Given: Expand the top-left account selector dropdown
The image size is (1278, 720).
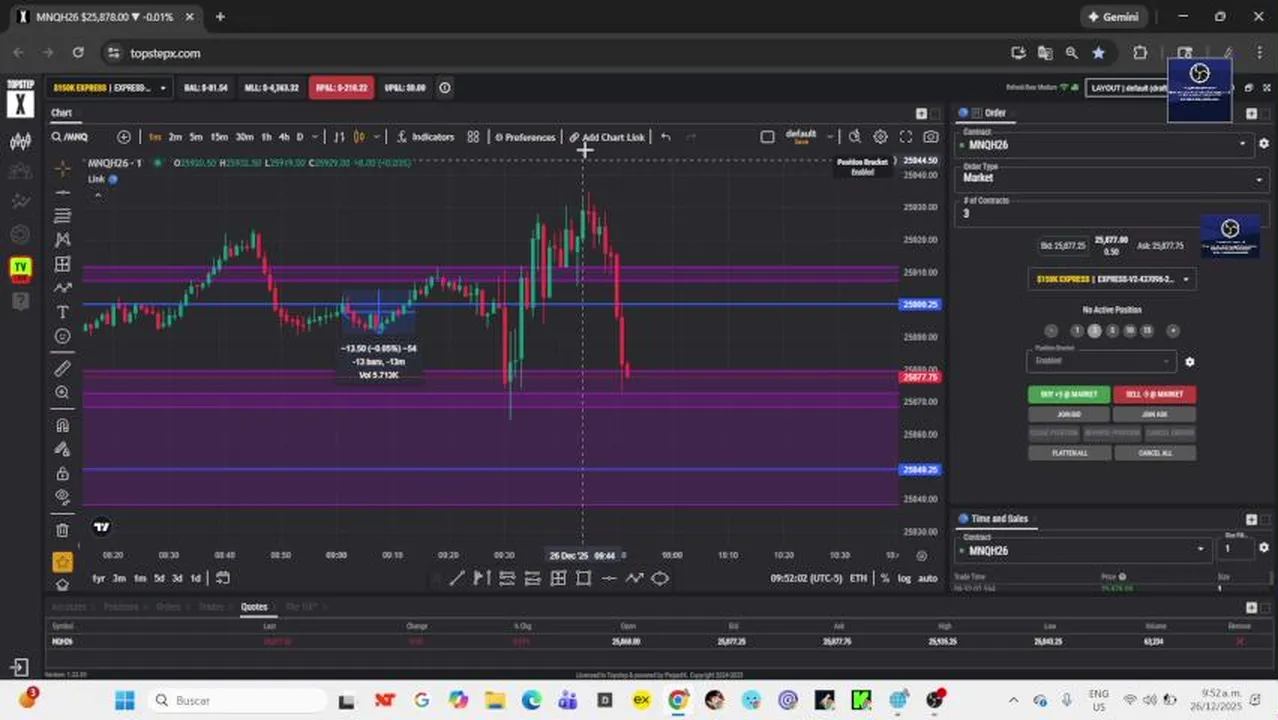Looking at the screenshot, I should point(110,88).
